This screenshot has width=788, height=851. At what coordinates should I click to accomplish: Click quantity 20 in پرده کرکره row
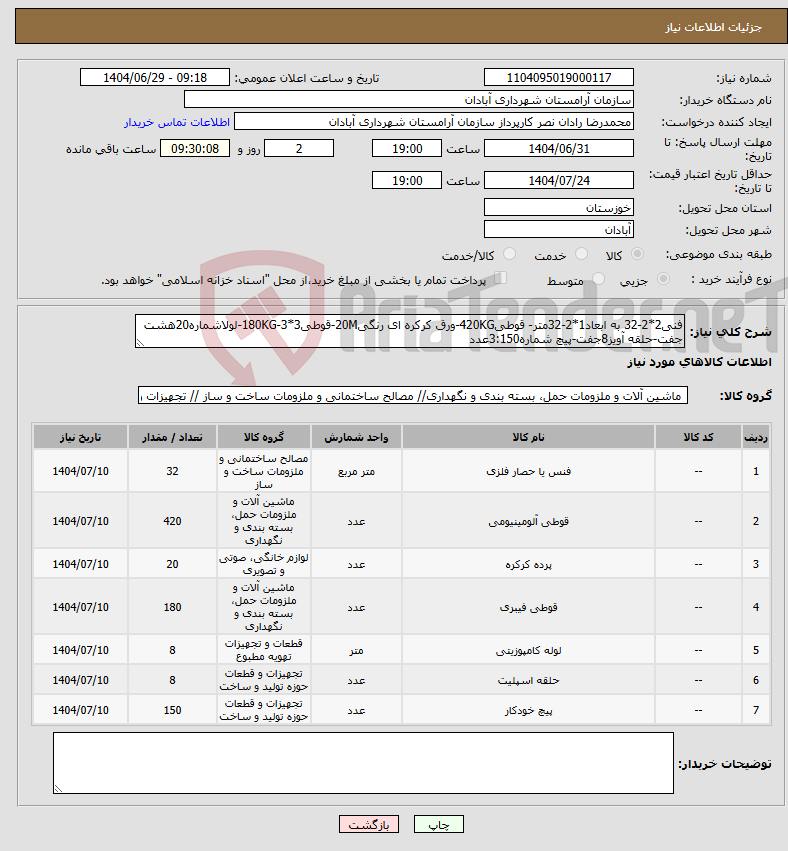(172, 564)
